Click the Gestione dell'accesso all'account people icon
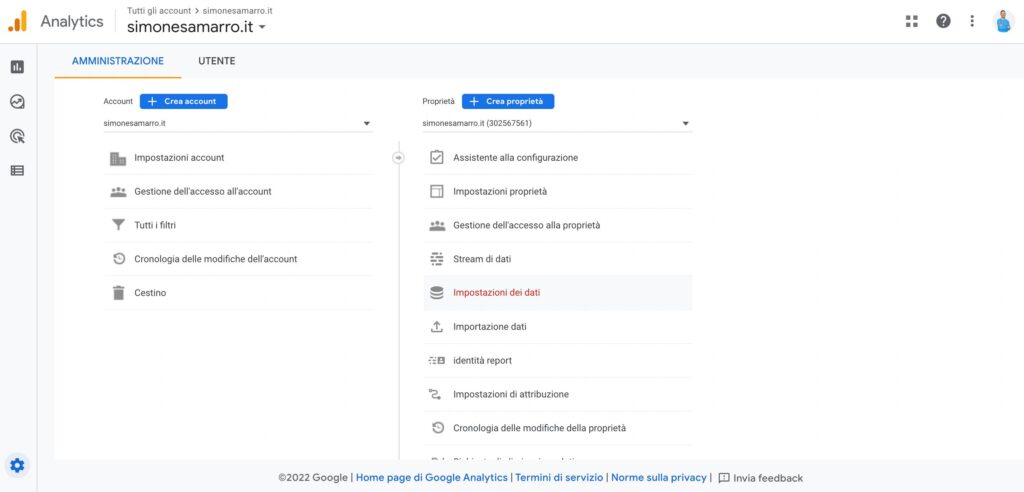Image resolution: width=1024 pixels, height=492 pixels. [x=118, y=192]
